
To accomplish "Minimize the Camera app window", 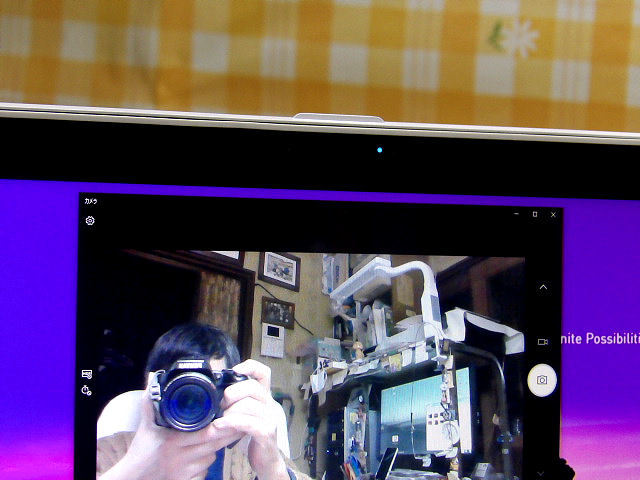I will pyautogui.click(x=516, y=214).
